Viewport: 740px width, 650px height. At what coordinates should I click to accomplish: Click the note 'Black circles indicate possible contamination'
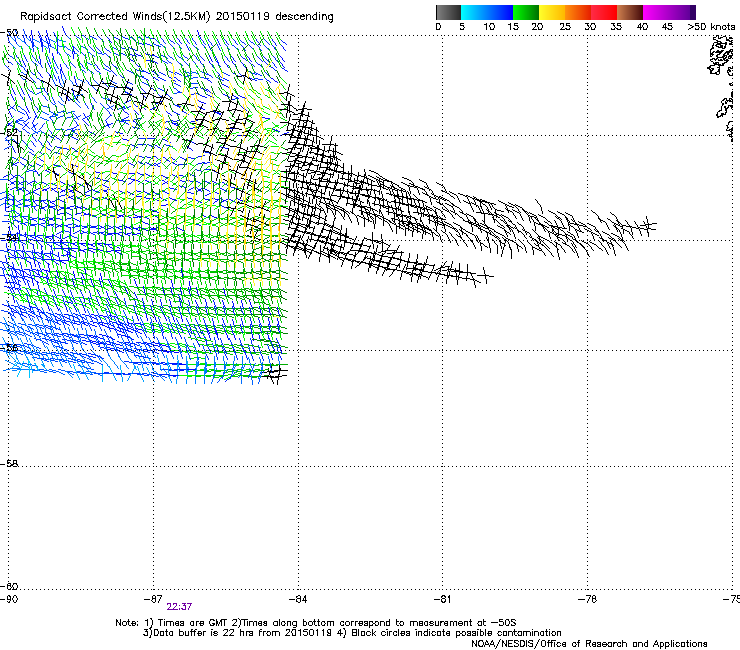(456, 633)
